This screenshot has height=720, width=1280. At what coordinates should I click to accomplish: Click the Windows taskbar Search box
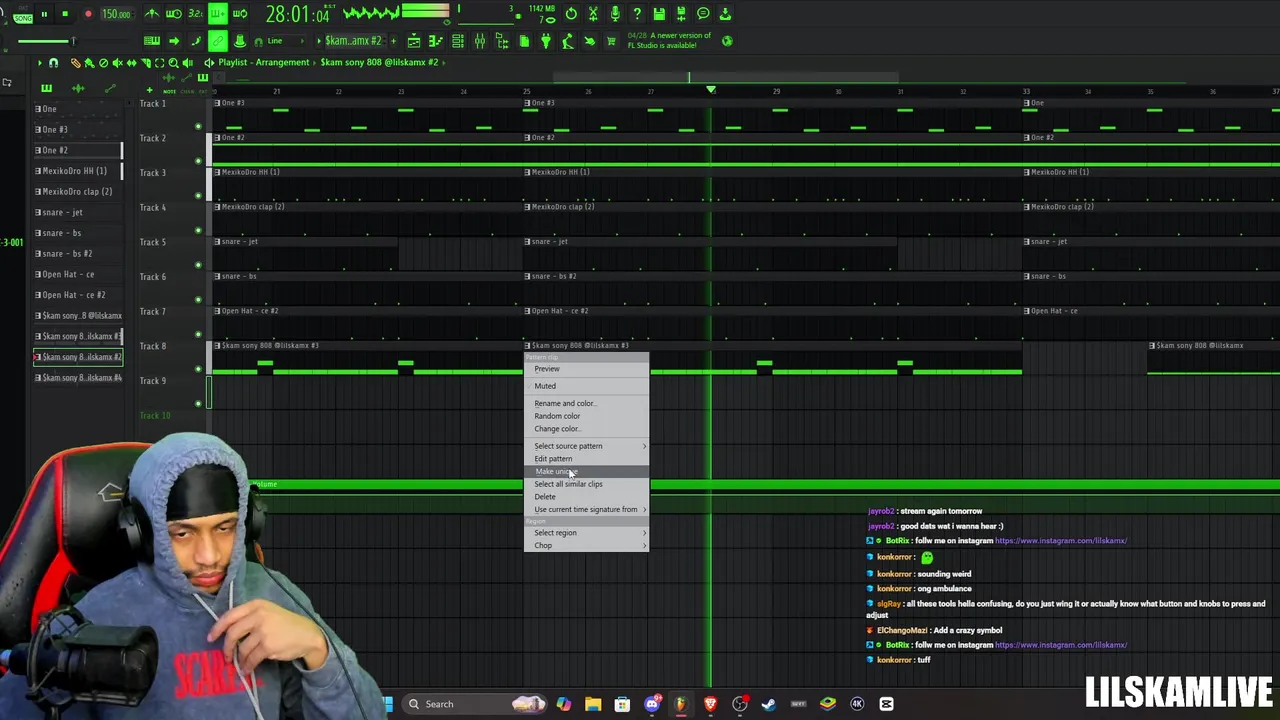475,704
